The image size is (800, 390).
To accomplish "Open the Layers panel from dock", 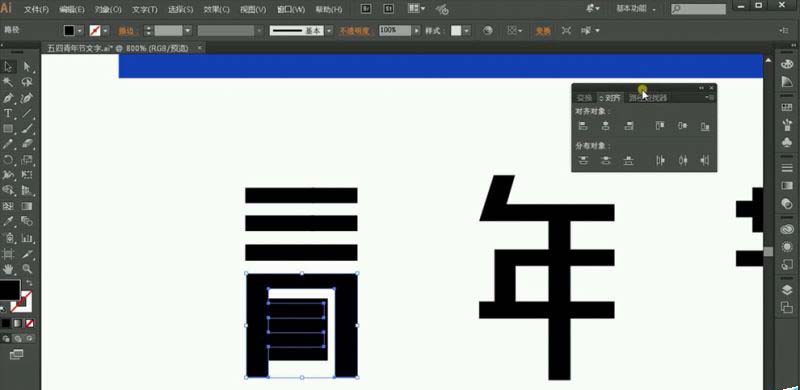I will coord(787,289).
